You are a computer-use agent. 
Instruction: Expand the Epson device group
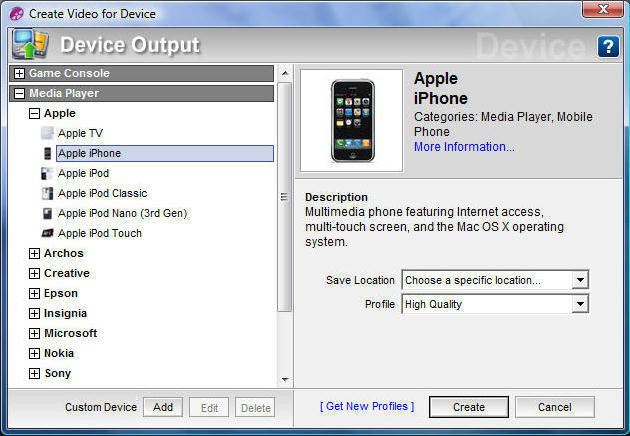coord(35,293)
